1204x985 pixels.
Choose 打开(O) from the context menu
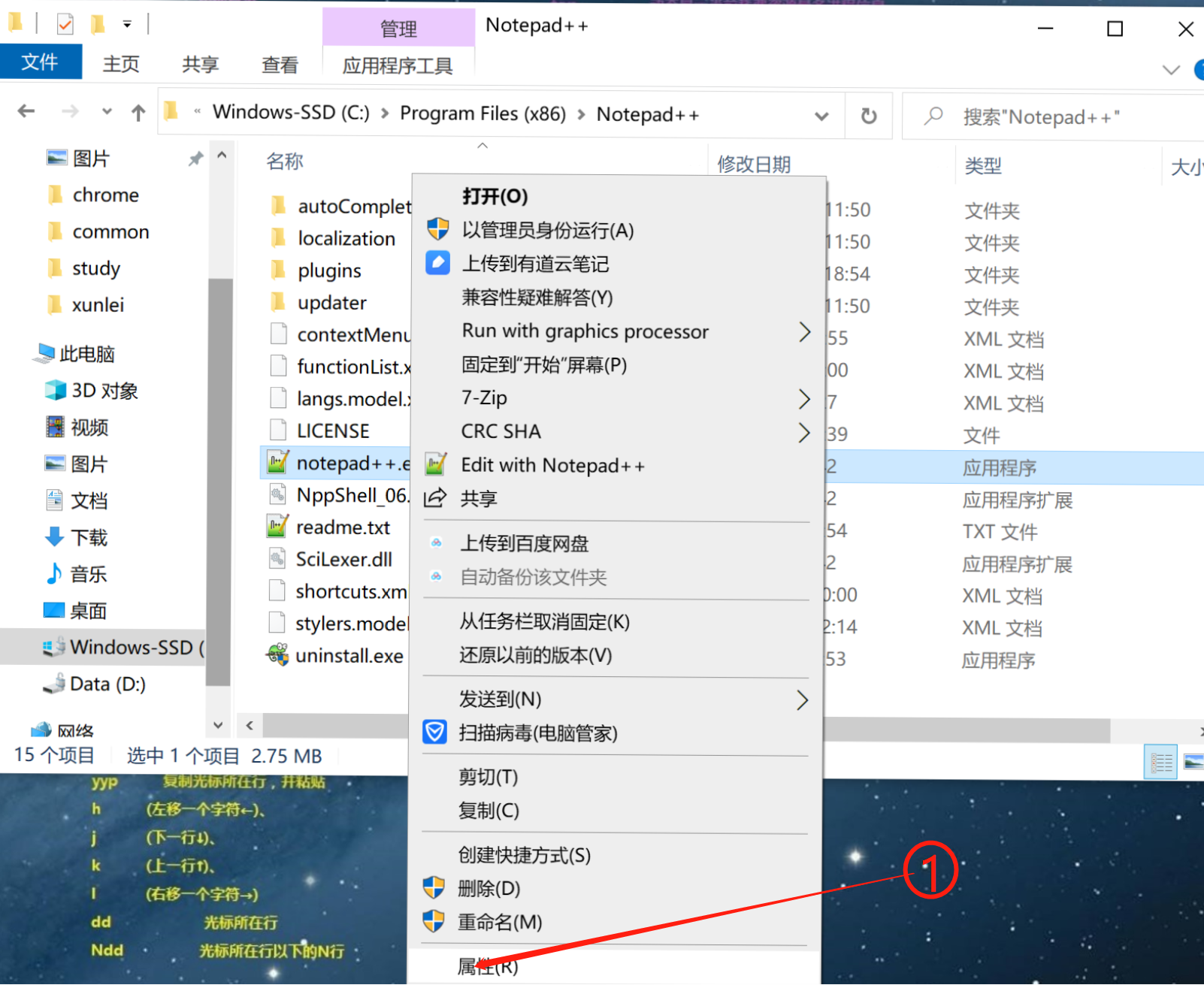495,196
